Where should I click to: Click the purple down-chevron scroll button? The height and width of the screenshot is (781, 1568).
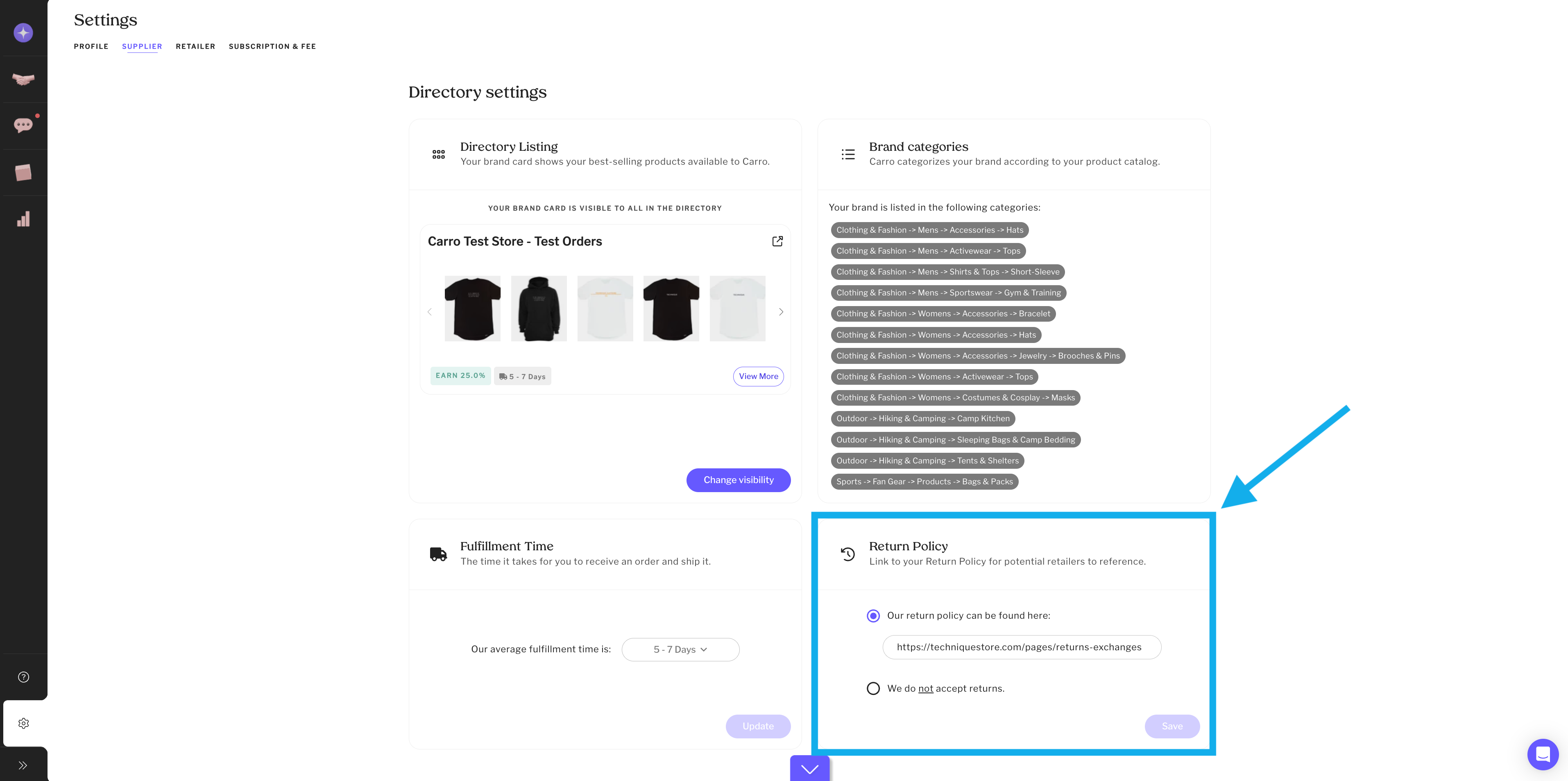[809, 769]
